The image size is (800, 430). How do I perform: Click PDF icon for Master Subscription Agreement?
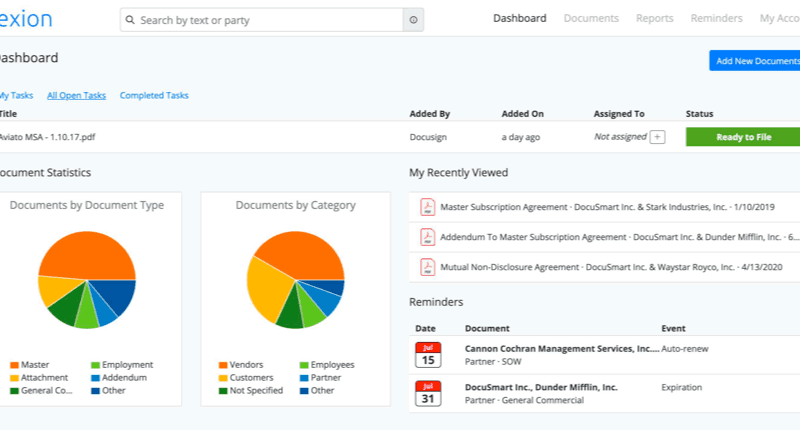coord(427,208)
